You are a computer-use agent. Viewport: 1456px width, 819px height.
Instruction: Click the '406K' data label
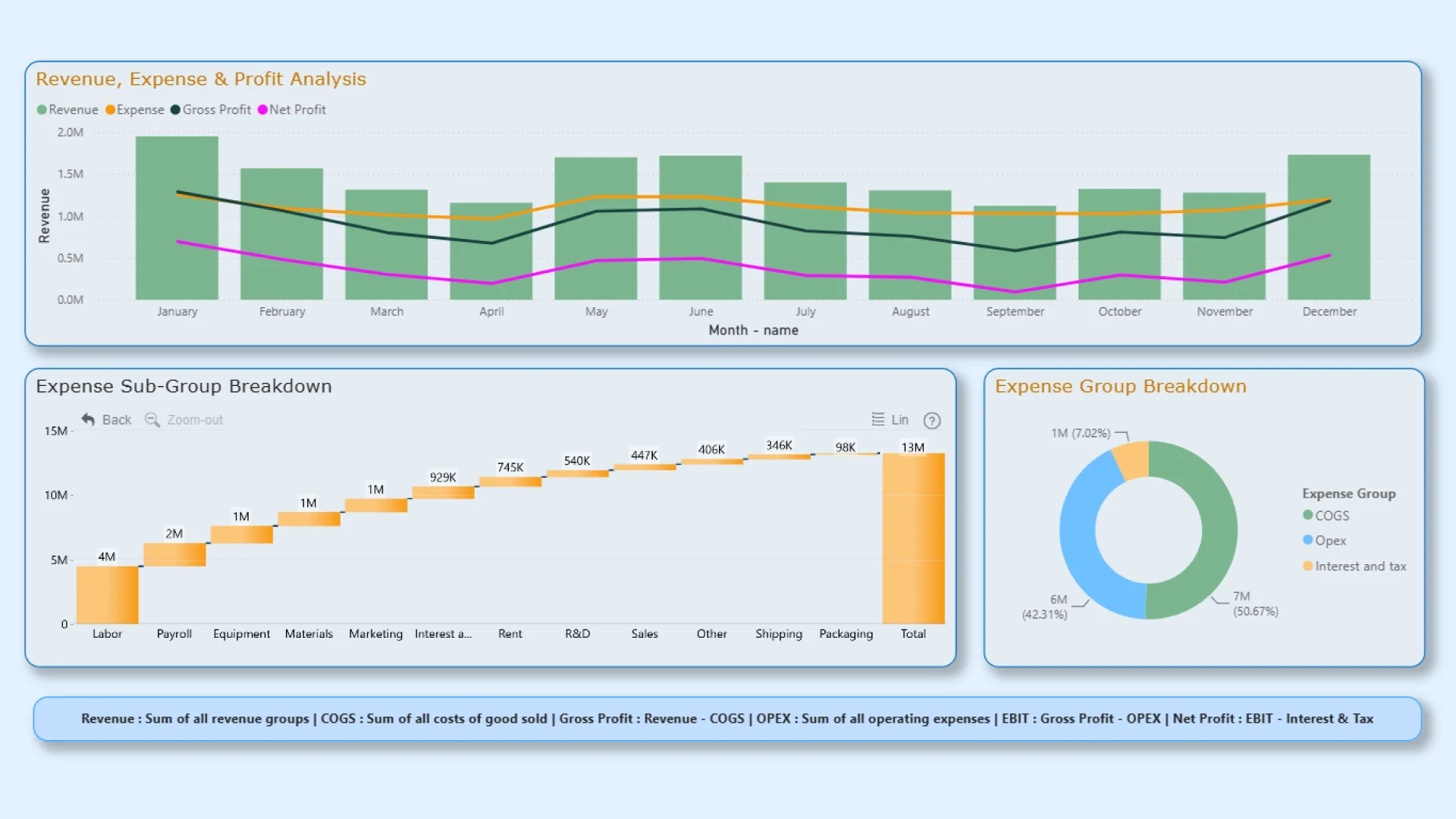pos(711,449)
